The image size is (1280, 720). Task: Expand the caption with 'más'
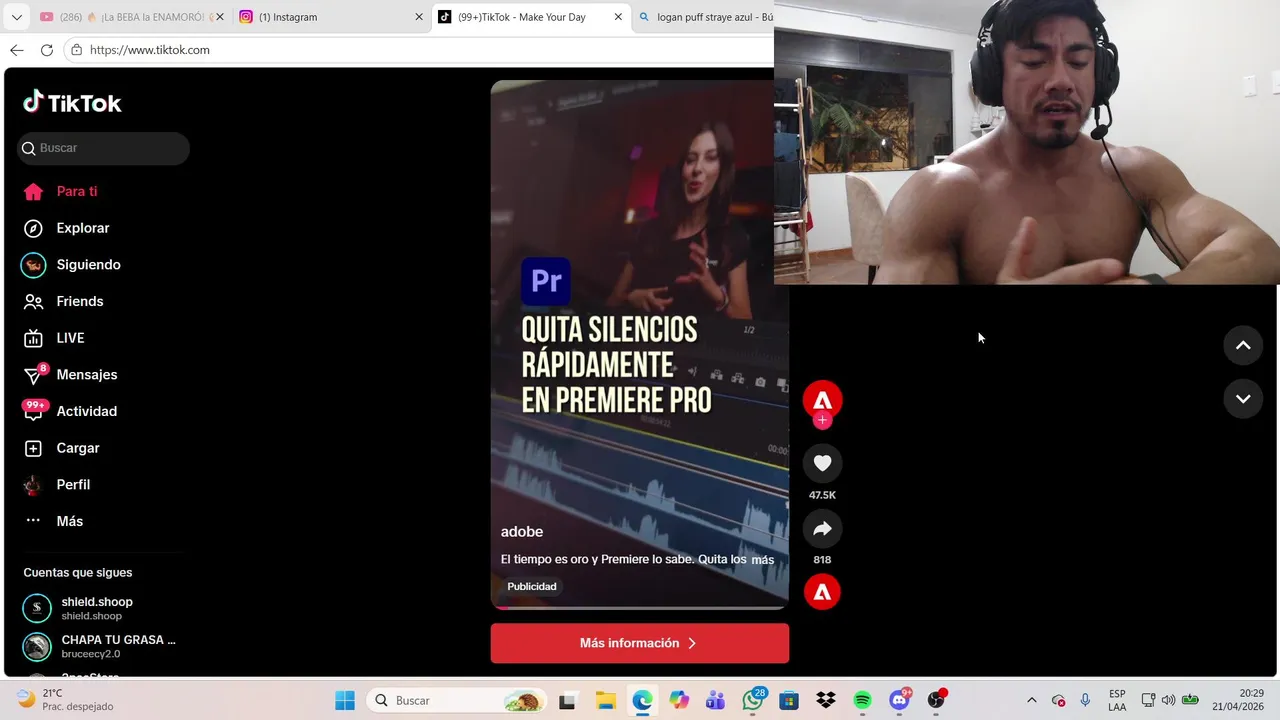(763, 560)
